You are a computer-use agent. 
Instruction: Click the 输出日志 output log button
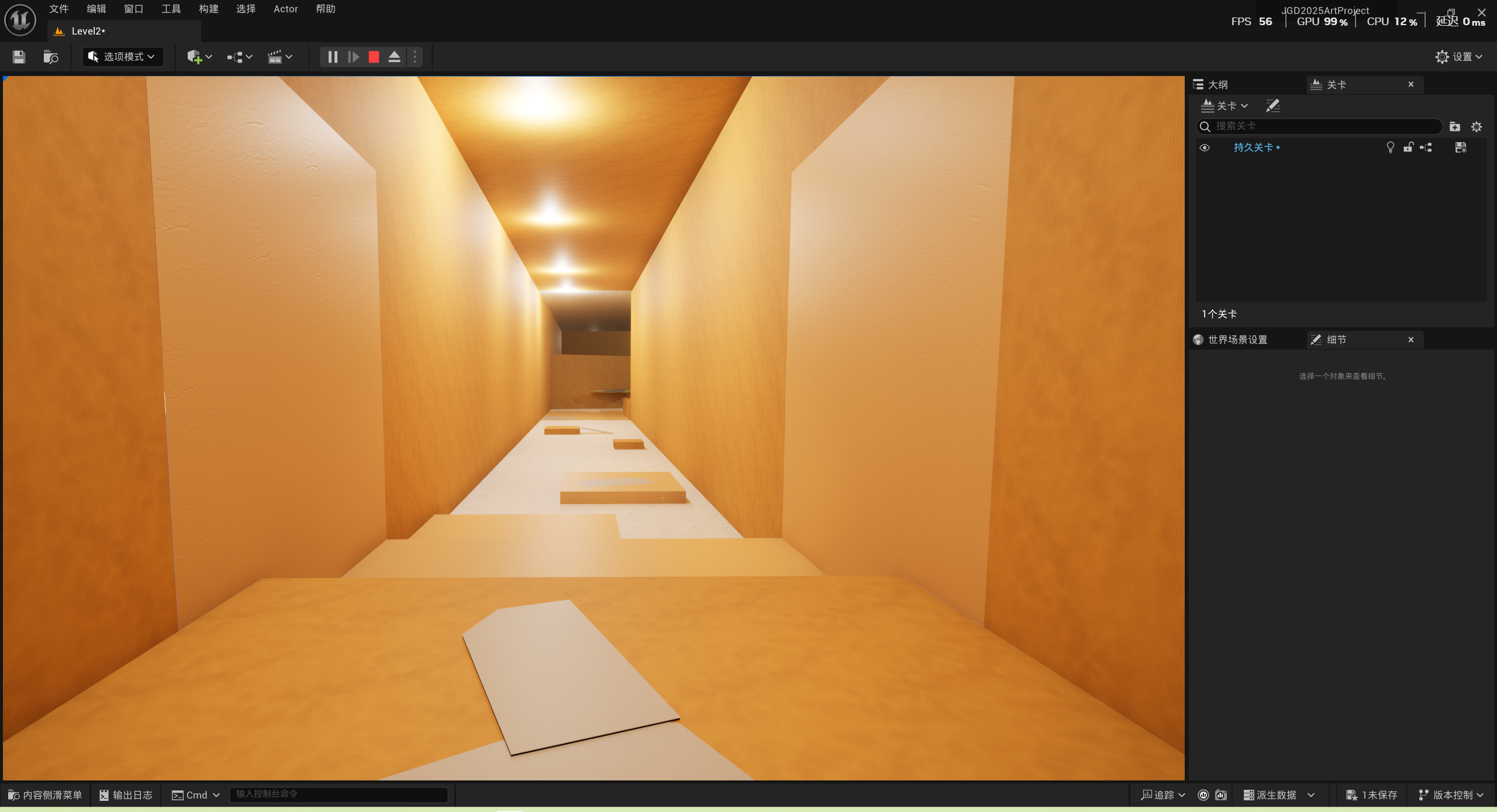click(x=126, y=795)
